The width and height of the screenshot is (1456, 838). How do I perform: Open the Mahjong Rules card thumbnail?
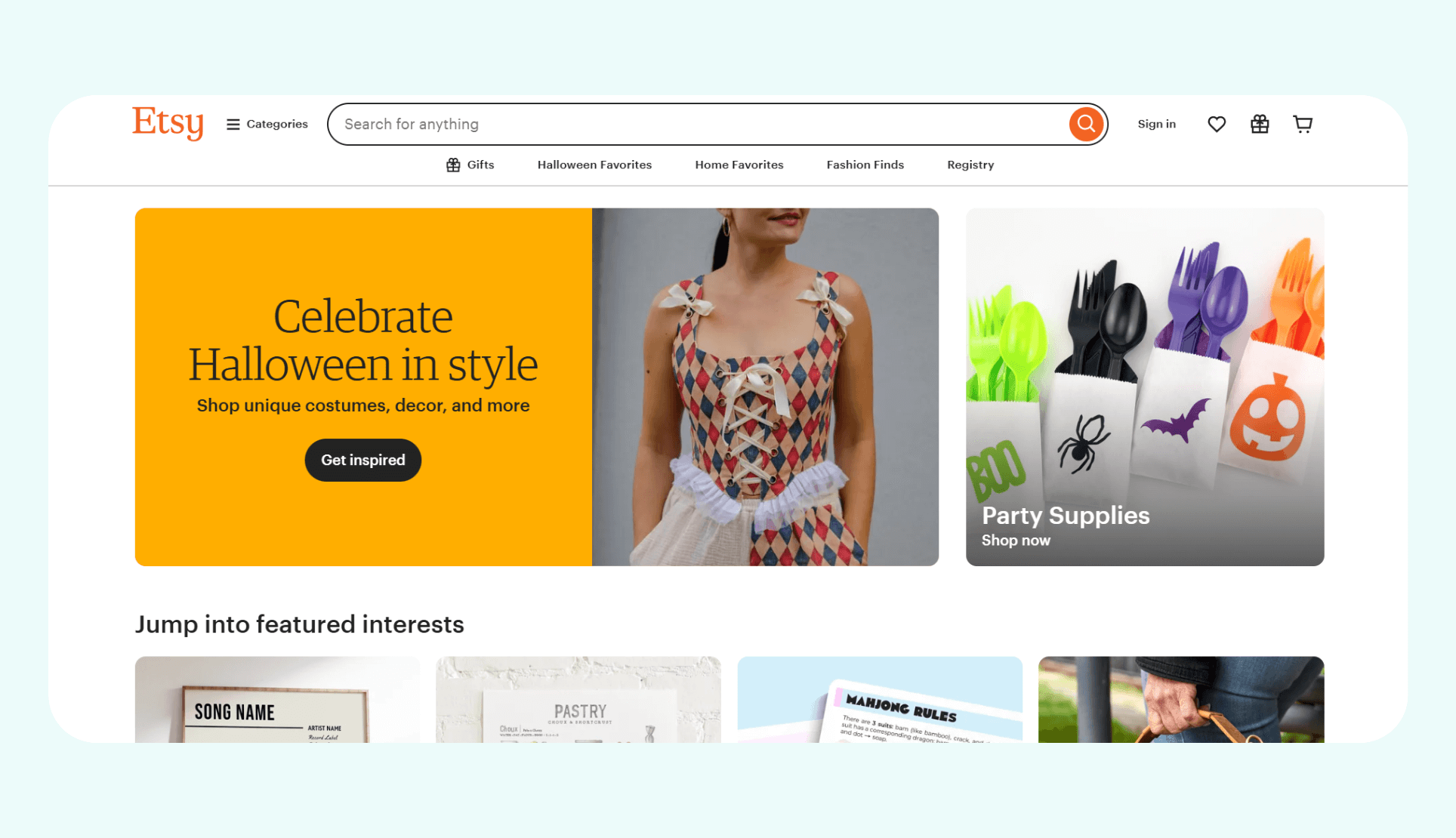(x=880, y=699)
